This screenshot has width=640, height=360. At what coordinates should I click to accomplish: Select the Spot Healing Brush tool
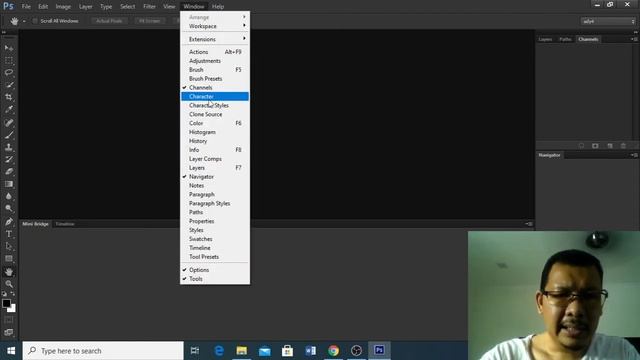(x=9, y=122)
